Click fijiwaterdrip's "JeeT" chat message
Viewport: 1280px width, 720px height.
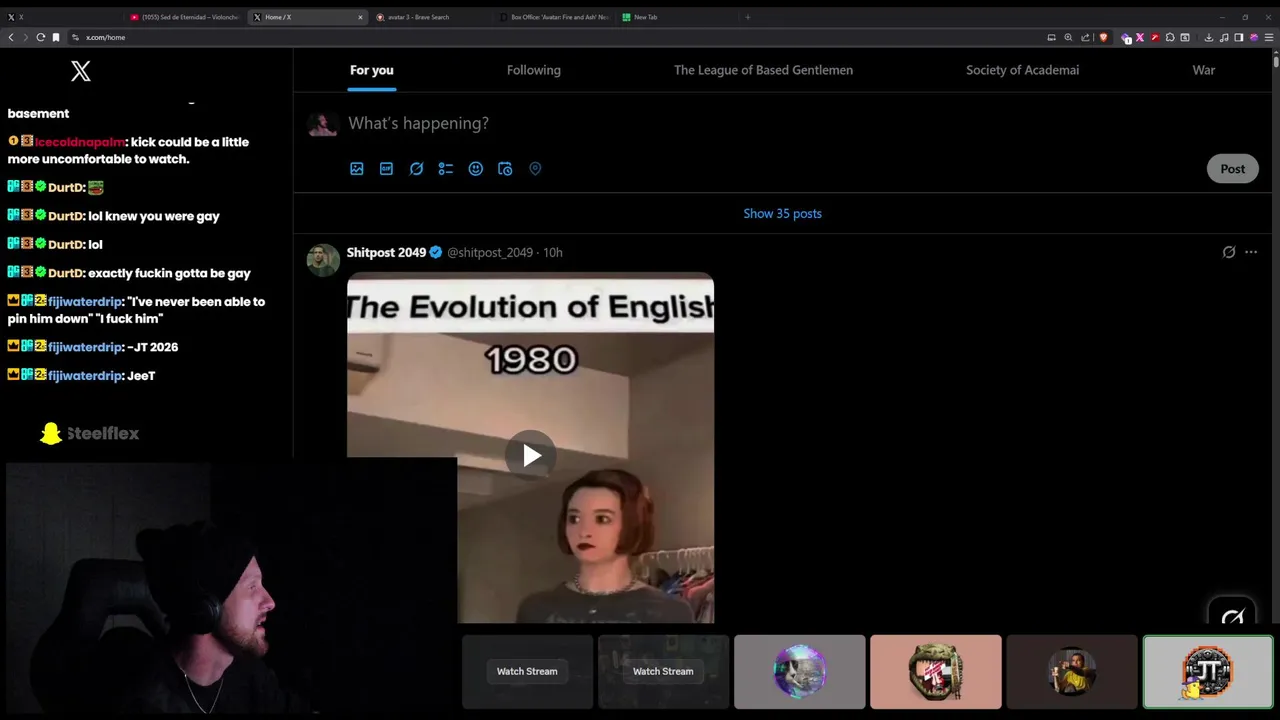pyautogui.click(x=141, y=376)
